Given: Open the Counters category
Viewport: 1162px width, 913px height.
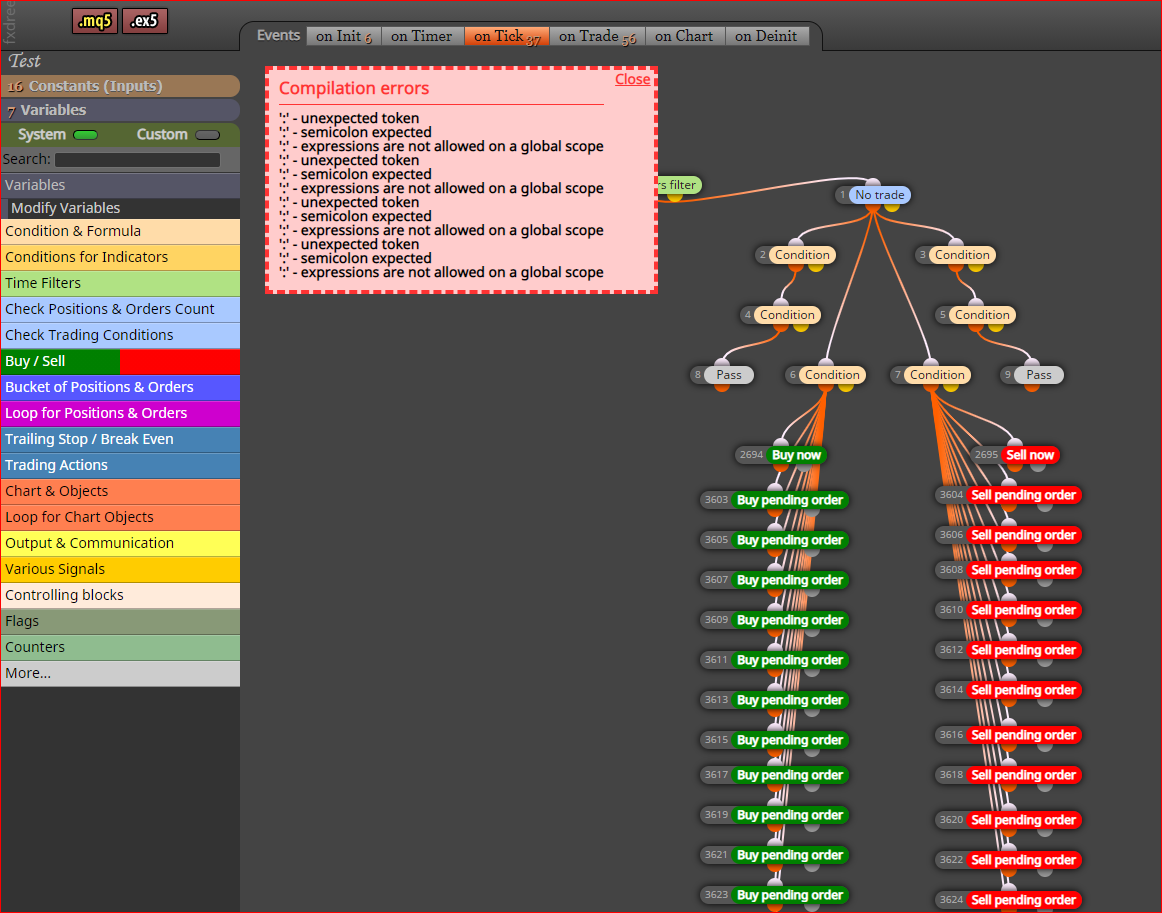Looking at the screenshot, I should click(120, 647).
